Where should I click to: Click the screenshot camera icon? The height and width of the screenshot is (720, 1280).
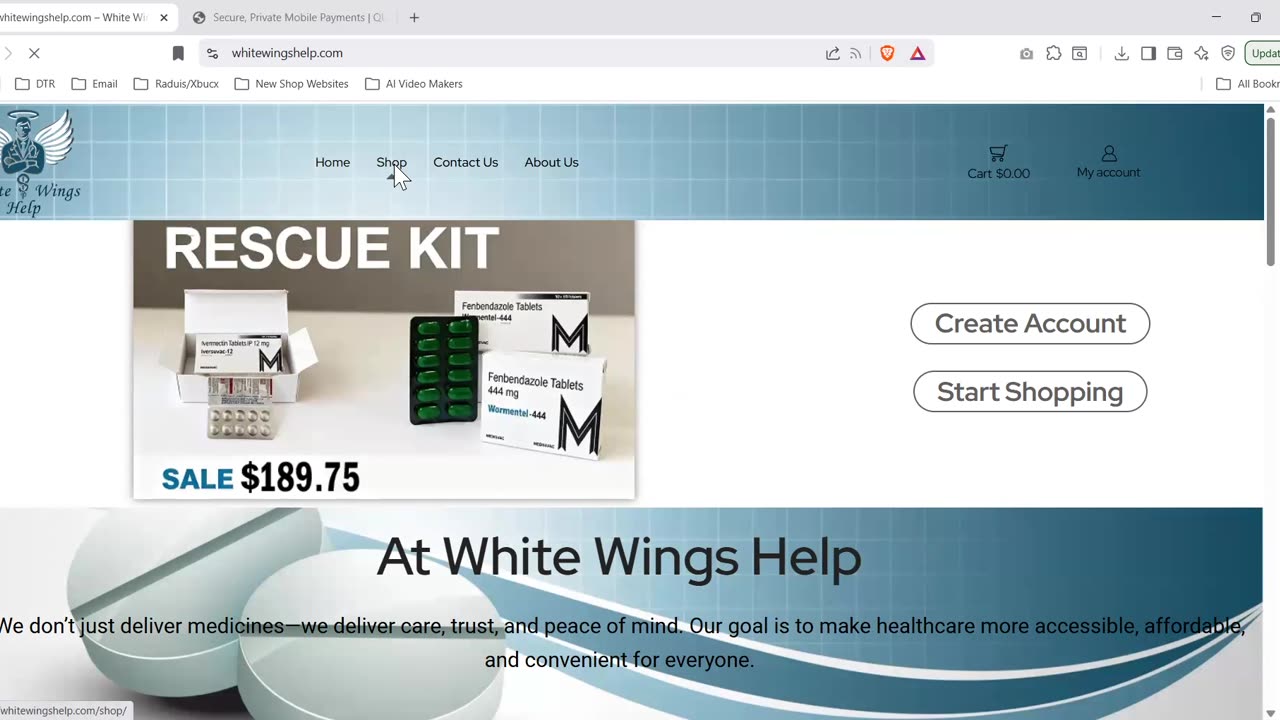pos(1026,54)
